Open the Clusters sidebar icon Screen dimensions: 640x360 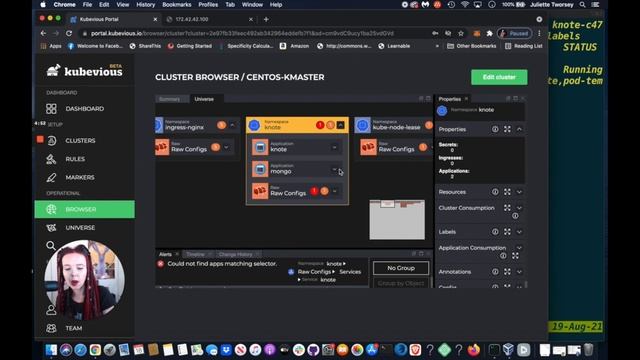pyautogui.click(x=51, y=140)
